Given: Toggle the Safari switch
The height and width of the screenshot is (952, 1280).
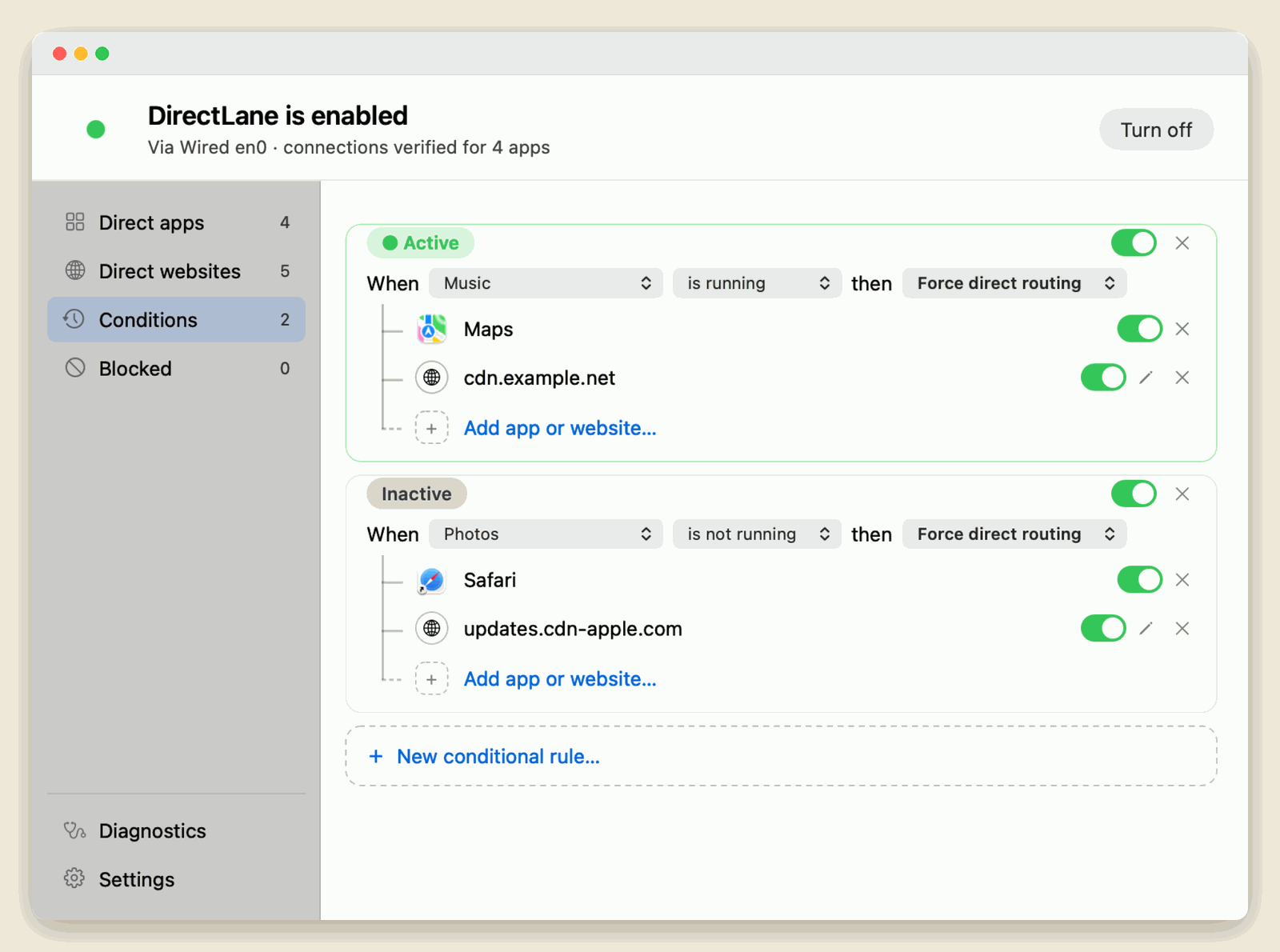Looking at the screenshot, I should tap(1140, 580).
